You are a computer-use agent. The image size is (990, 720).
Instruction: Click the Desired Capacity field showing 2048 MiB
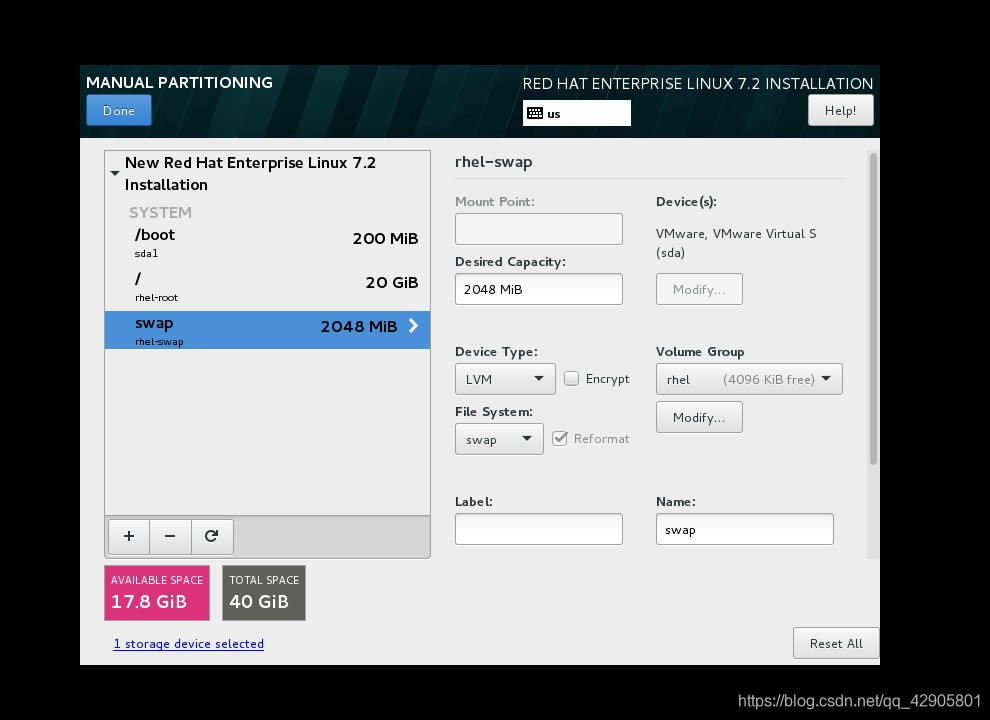[539, 289]
